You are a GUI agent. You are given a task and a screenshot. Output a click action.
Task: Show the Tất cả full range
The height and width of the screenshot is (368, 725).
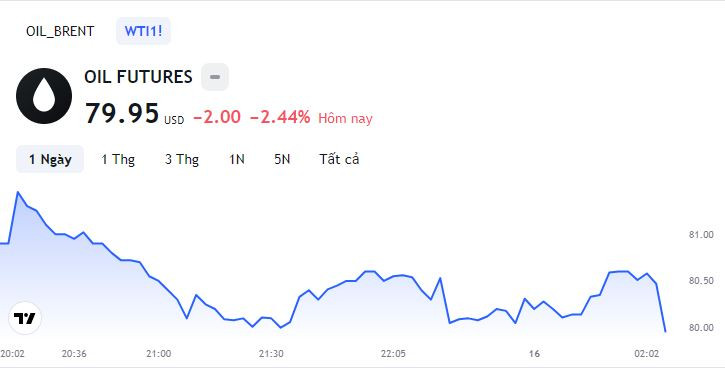[x=339, y=159]
